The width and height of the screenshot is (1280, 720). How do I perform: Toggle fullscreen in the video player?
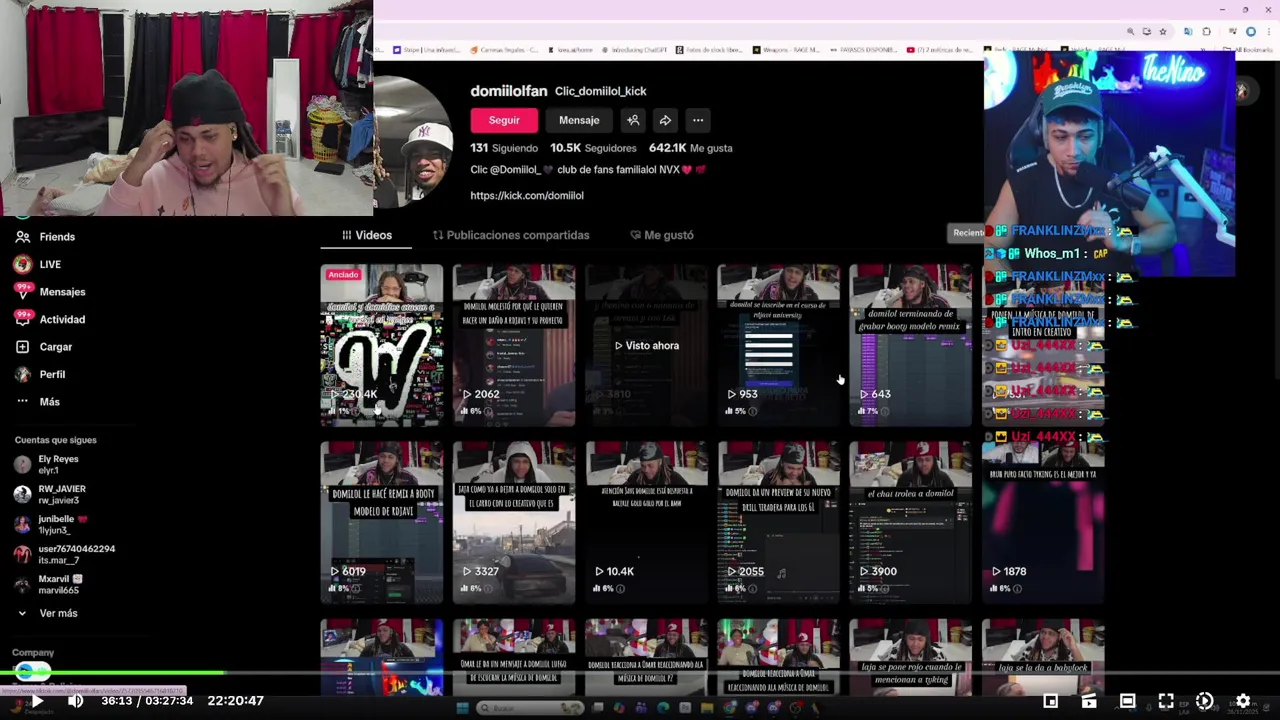point(1166,701)
